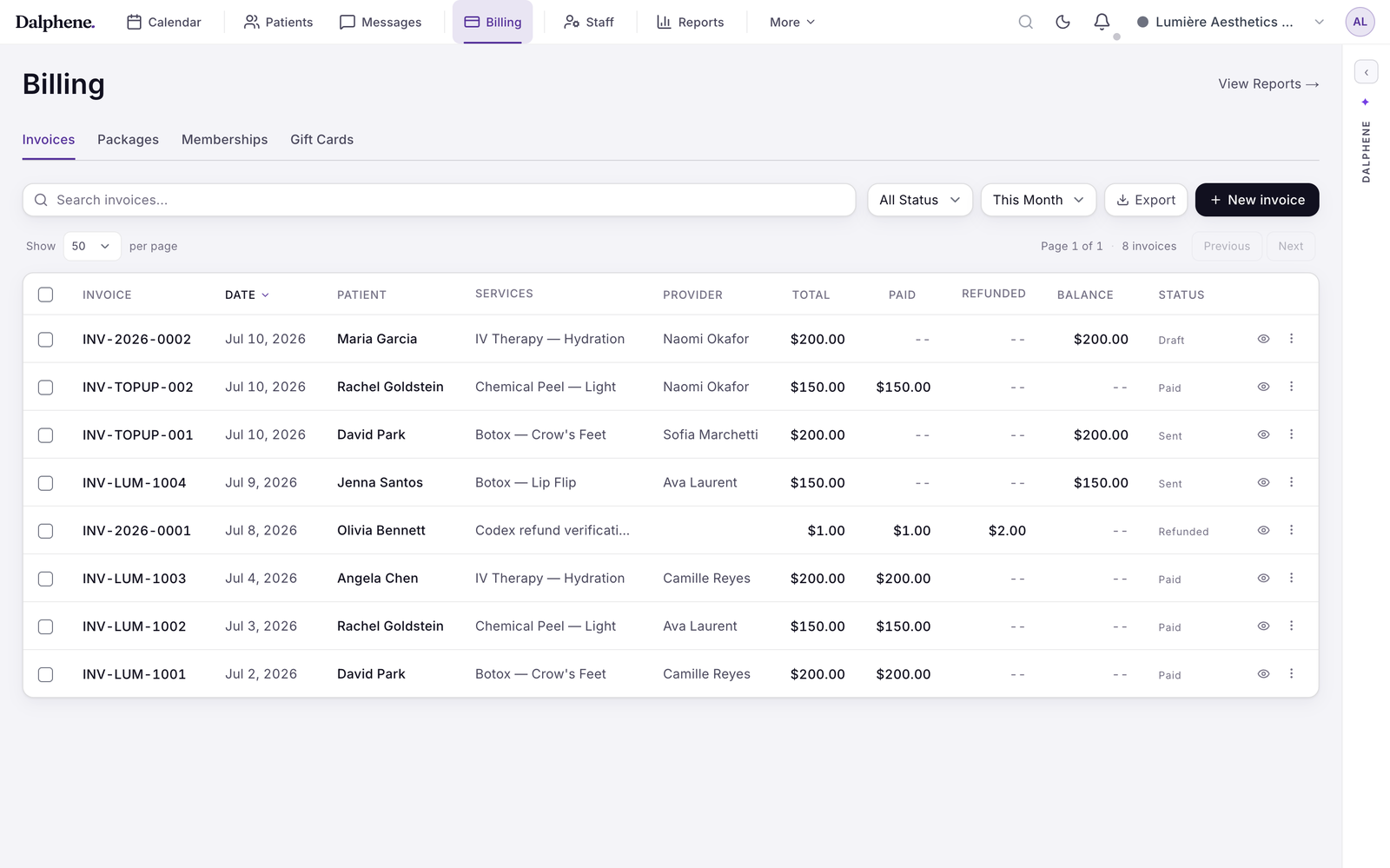Expand the More navigation menu
Screen dimensions: 1390x868
pyautogui.click(x=792, y=22)
